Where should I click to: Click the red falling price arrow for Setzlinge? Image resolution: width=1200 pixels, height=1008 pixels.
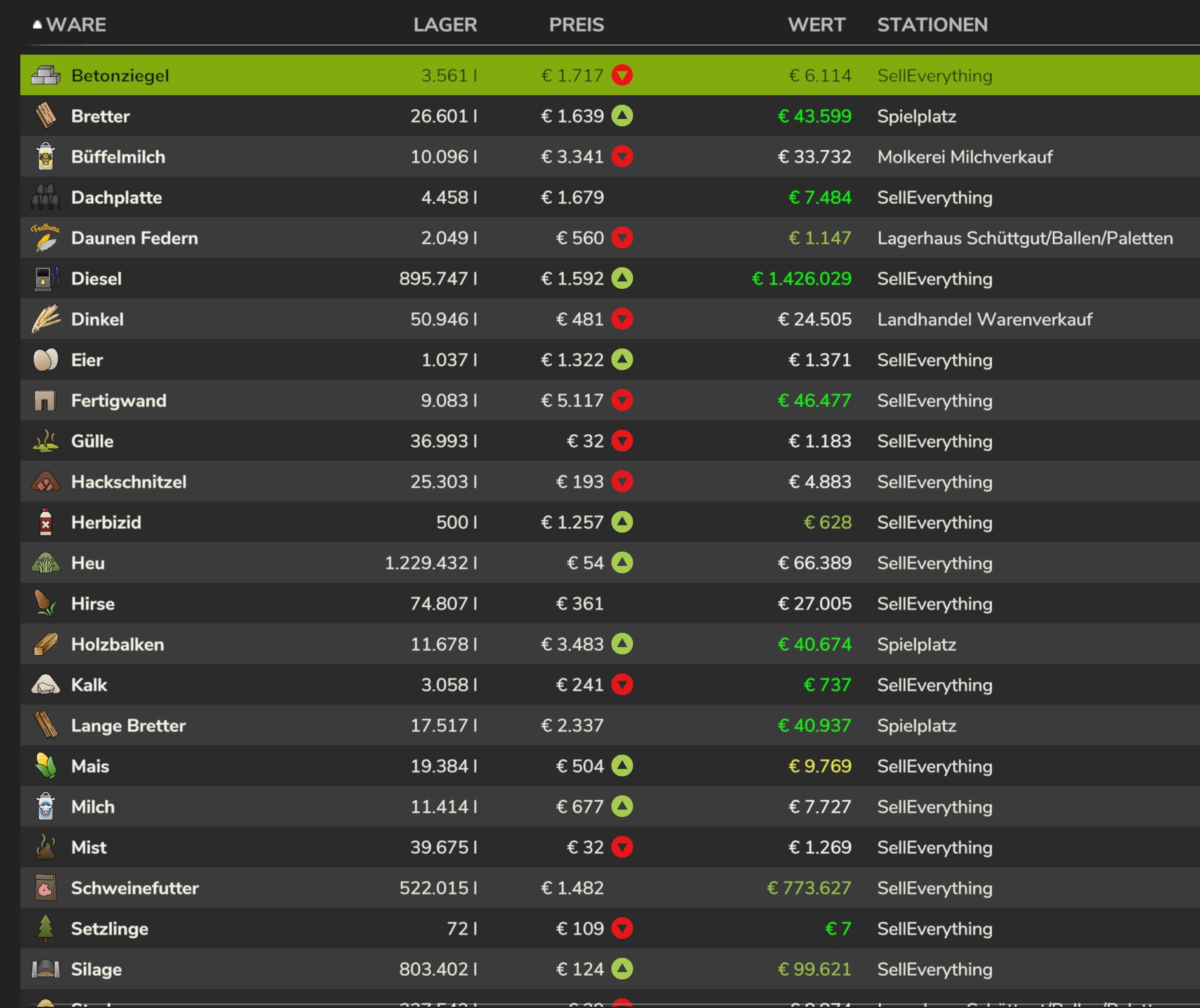pos(622,929)
